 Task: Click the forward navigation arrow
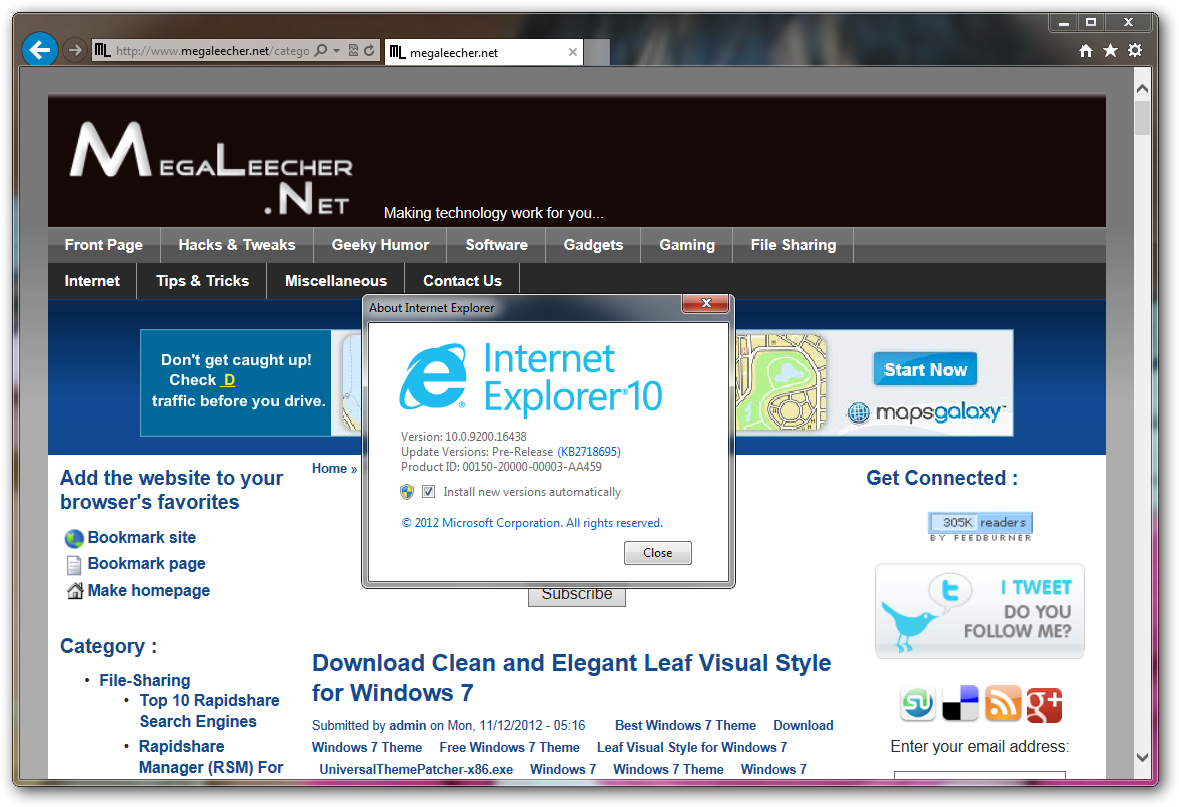pyautogui.click(x=74, y=50)
